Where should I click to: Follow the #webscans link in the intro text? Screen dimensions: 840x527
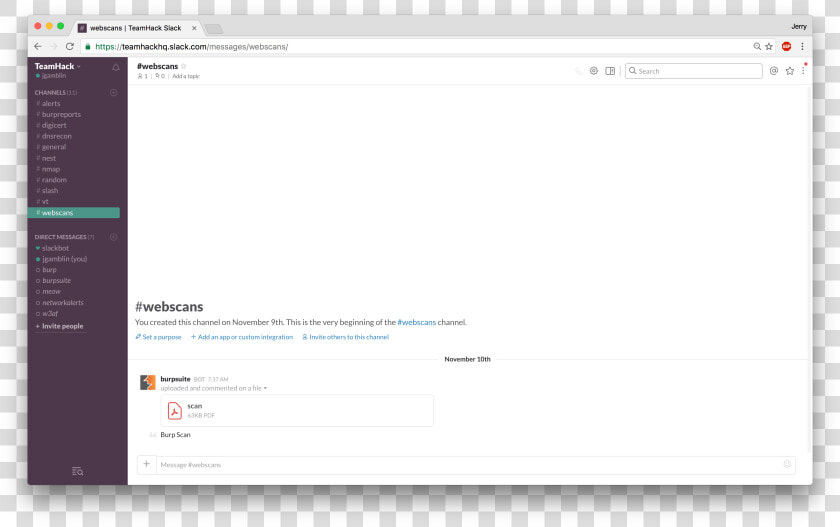[416, 322]
